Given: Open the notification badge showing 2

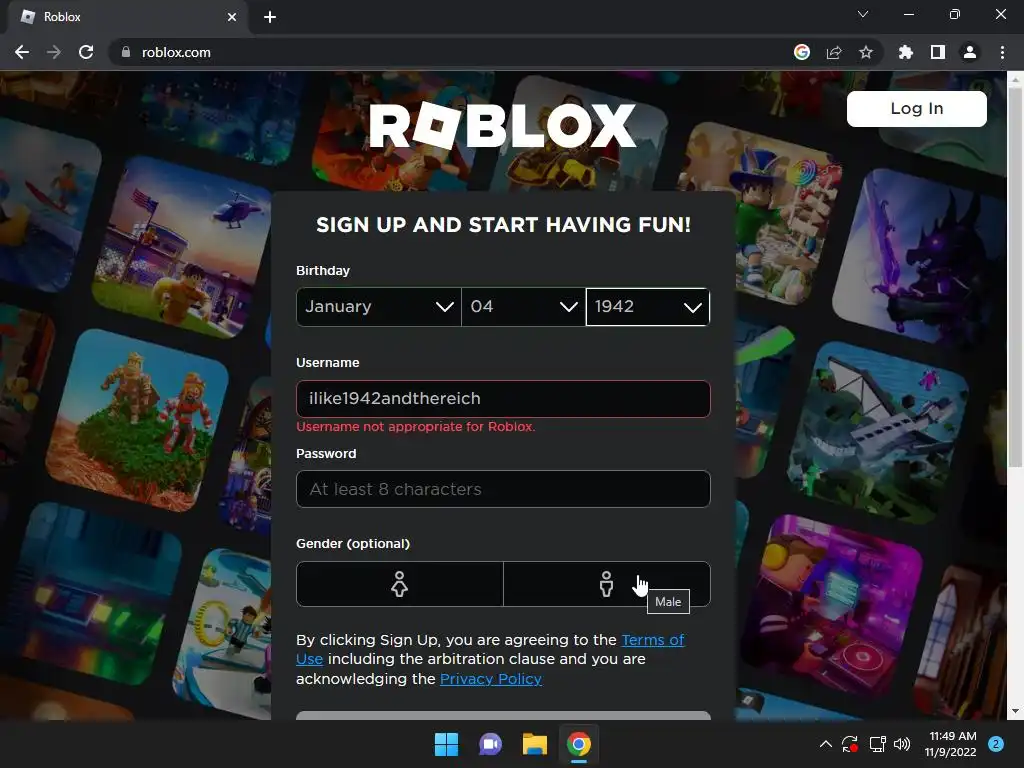Looking at the screenshot, I should click(996, 744).
